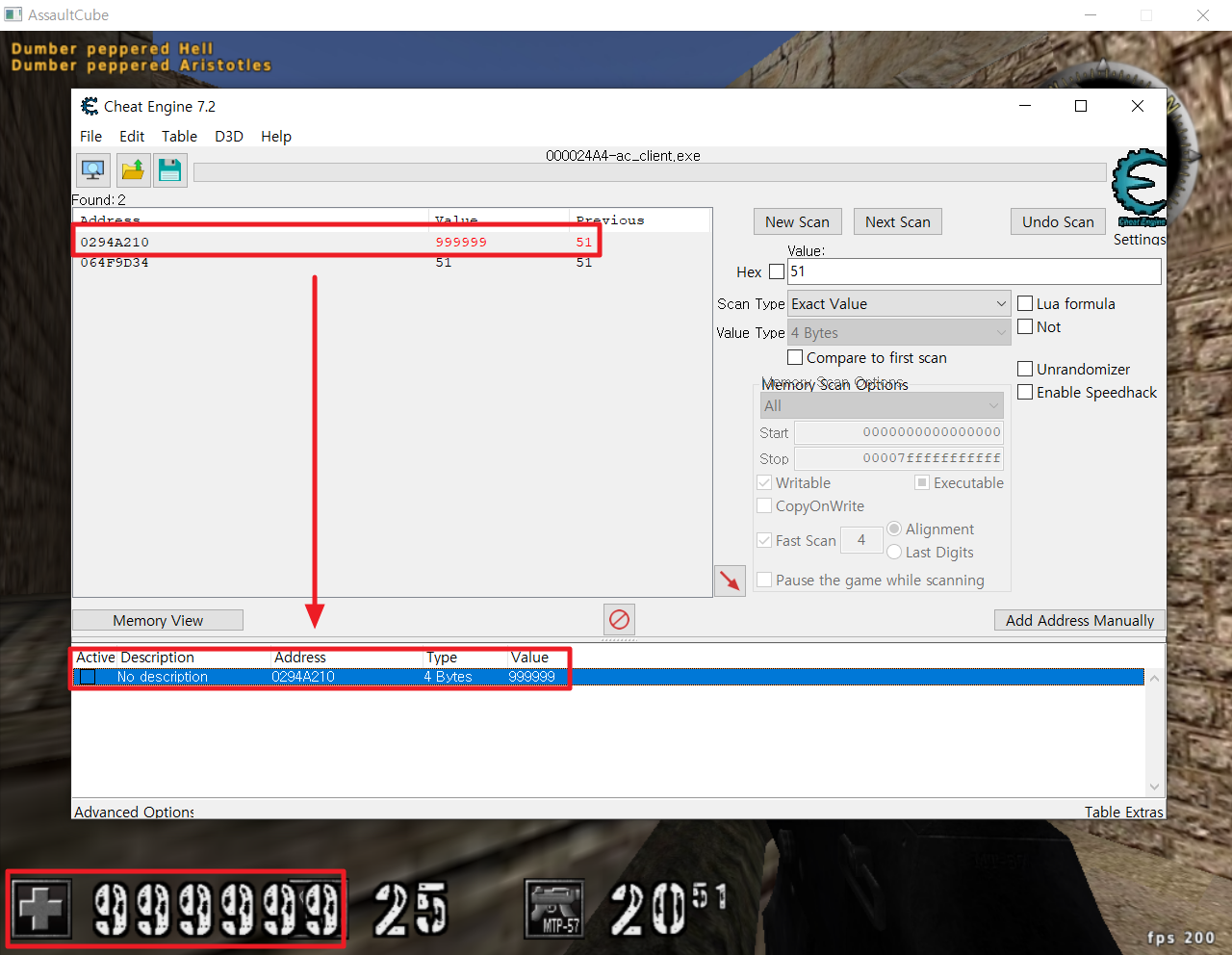Toggle the Fast Scan checkbox
Viewport: 1232px width, 955px height.
[764, 540]
